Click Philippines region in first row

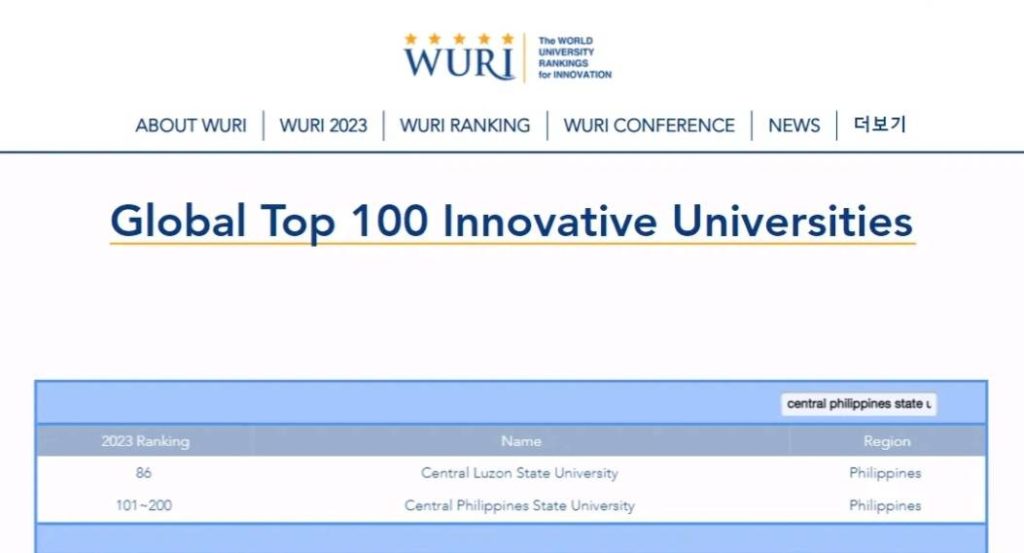(x=885, y=473)
